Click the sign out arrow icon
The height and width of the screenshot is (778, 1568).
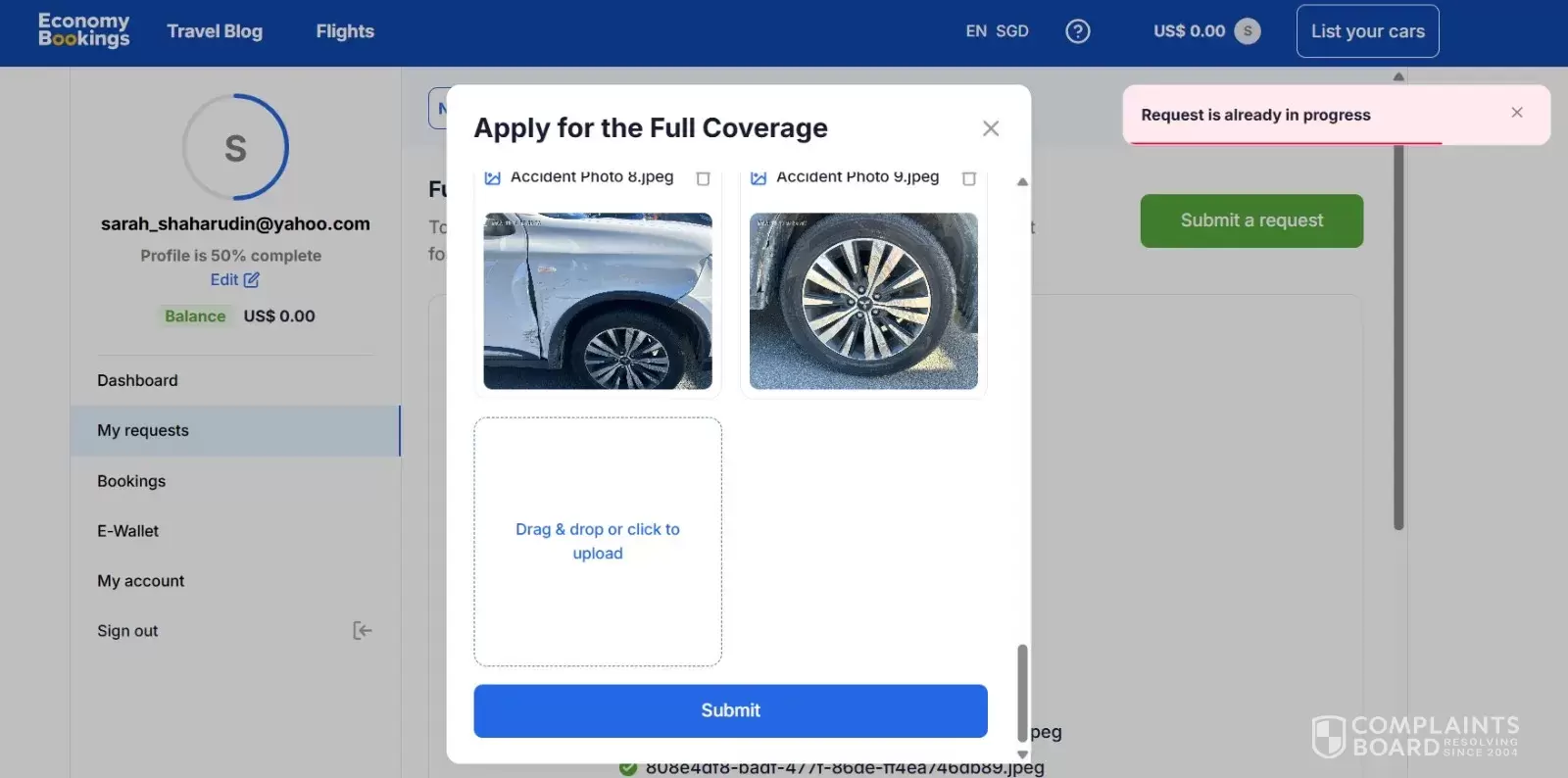tap(362, 630)
